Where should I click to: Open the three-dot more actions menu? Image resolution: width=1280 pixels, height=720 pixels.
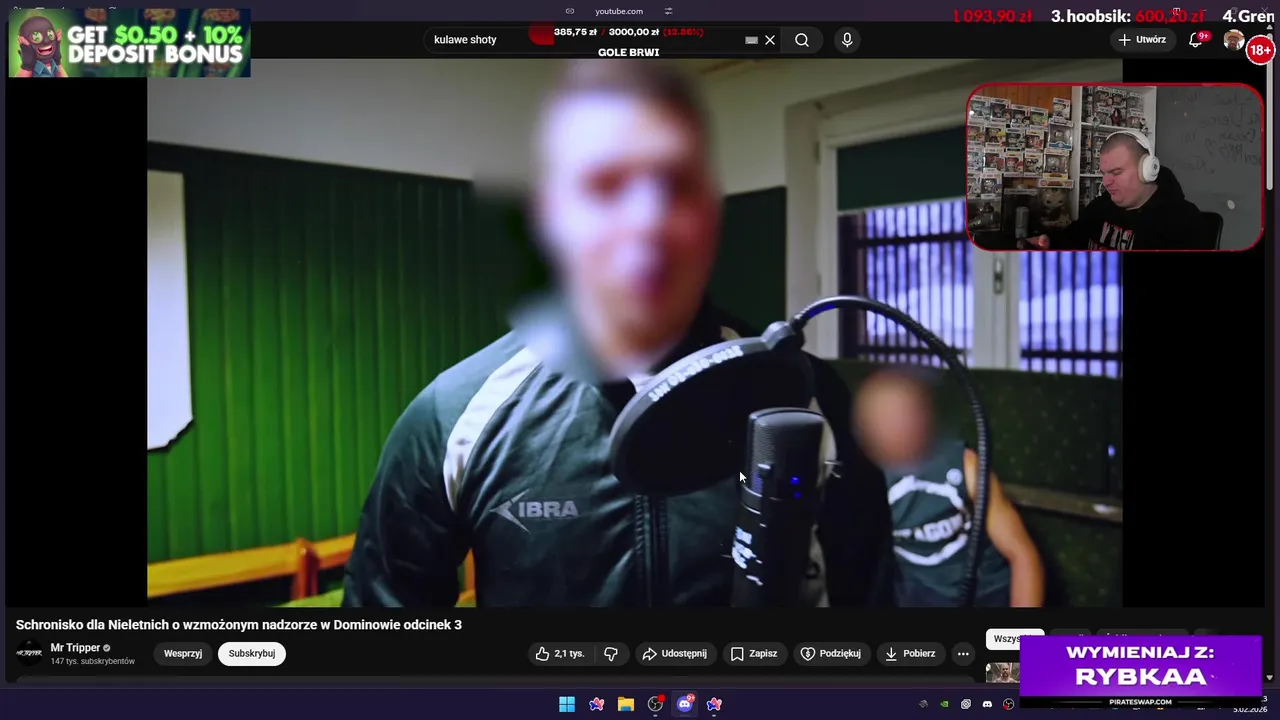click(x=963, y=654)
